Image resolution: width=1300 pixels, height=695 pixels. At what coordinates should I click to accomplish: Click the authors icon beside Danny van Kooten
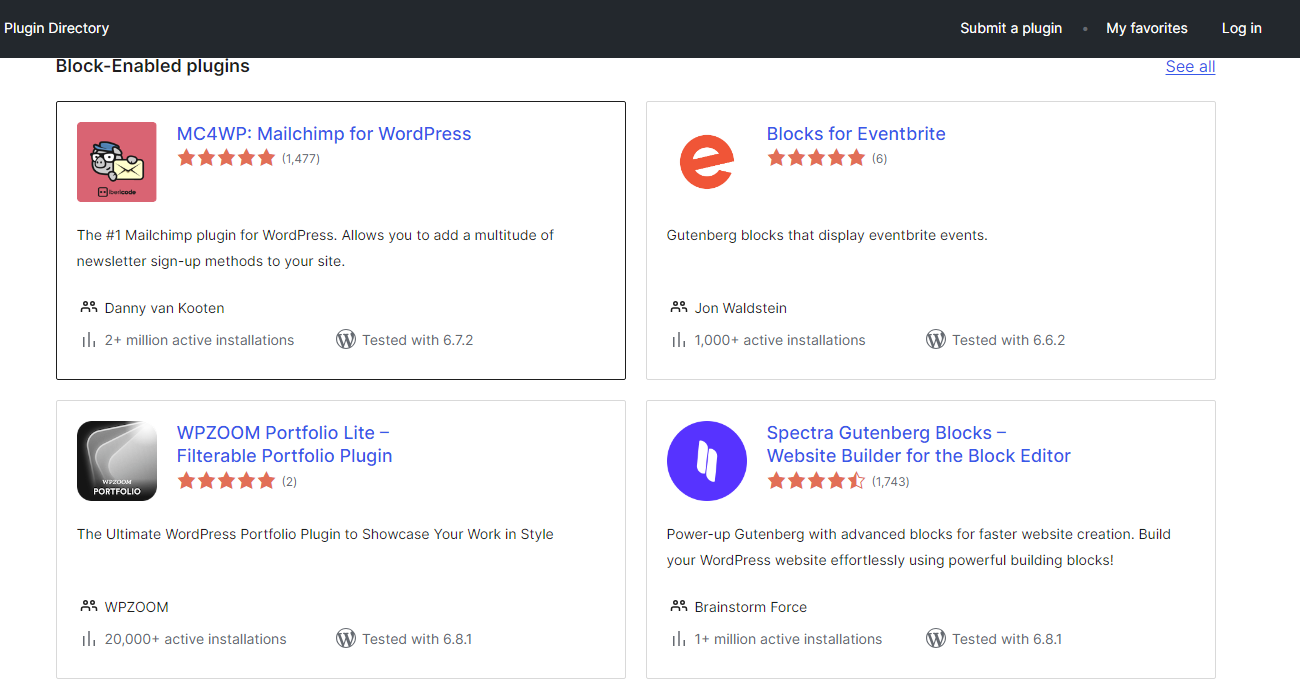pyautogui.click(x=88, y=308)
